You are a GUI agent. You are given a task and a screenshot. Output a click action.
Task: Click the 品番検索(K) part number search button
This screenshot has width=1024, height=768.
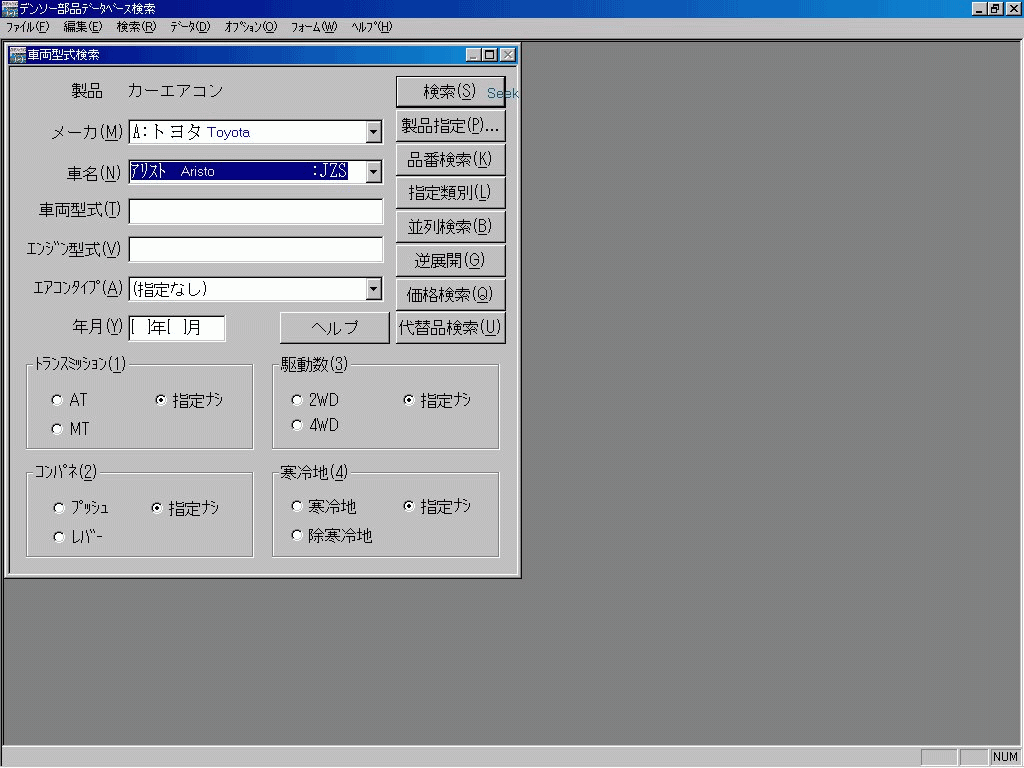[450, 159]
